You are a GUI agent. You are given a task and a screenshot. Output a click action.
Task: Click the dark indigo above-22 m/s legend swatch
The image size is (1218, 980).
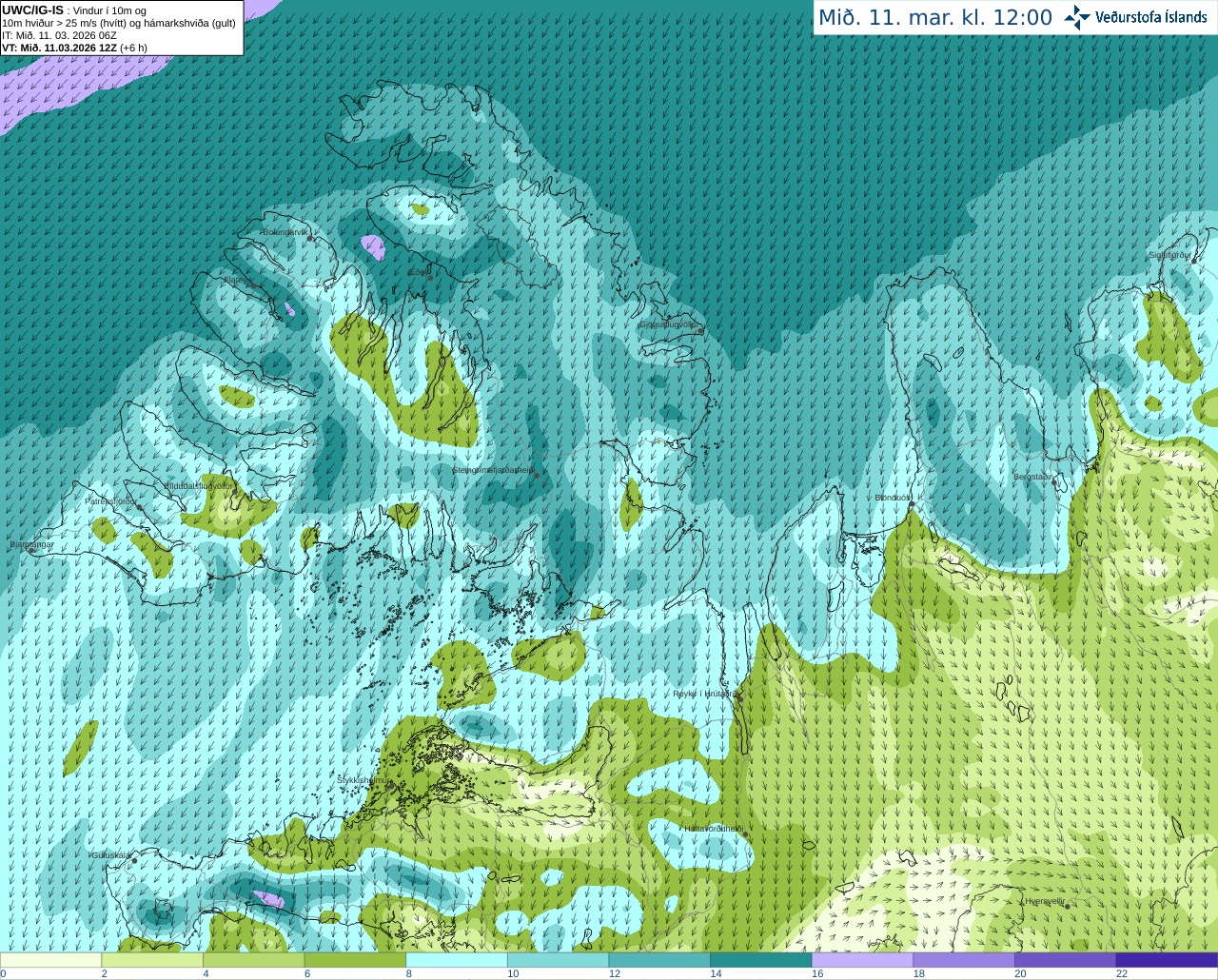[1166, 960]
